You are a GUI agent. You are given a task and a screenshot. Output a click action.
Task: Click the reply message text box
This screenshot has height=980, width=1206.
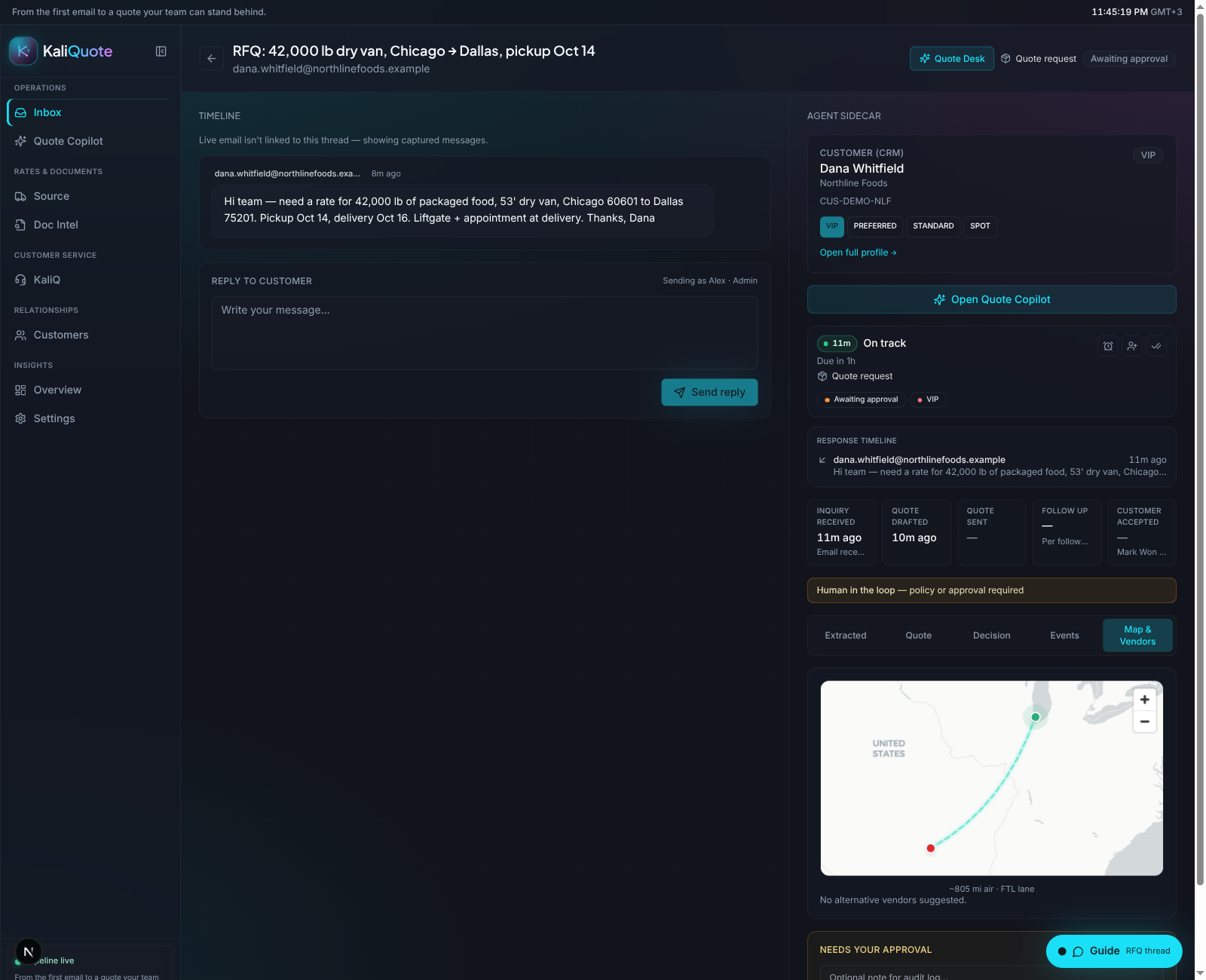click(485, 332)
